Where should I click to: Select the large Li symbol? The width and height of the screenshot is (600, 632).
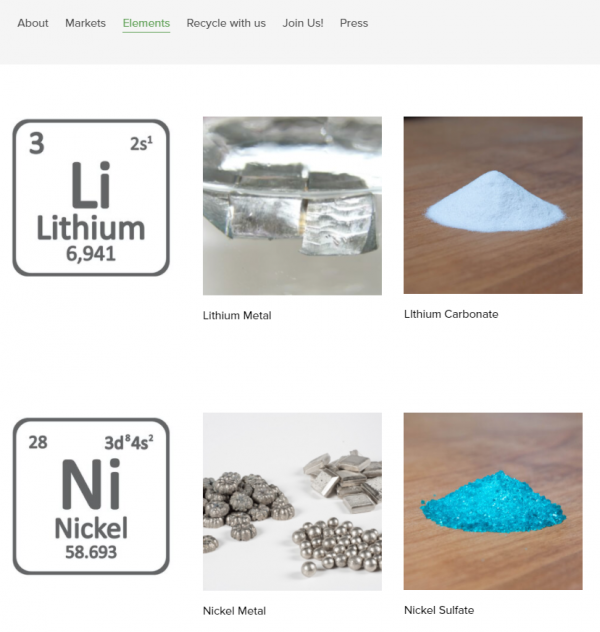point(91,185)
